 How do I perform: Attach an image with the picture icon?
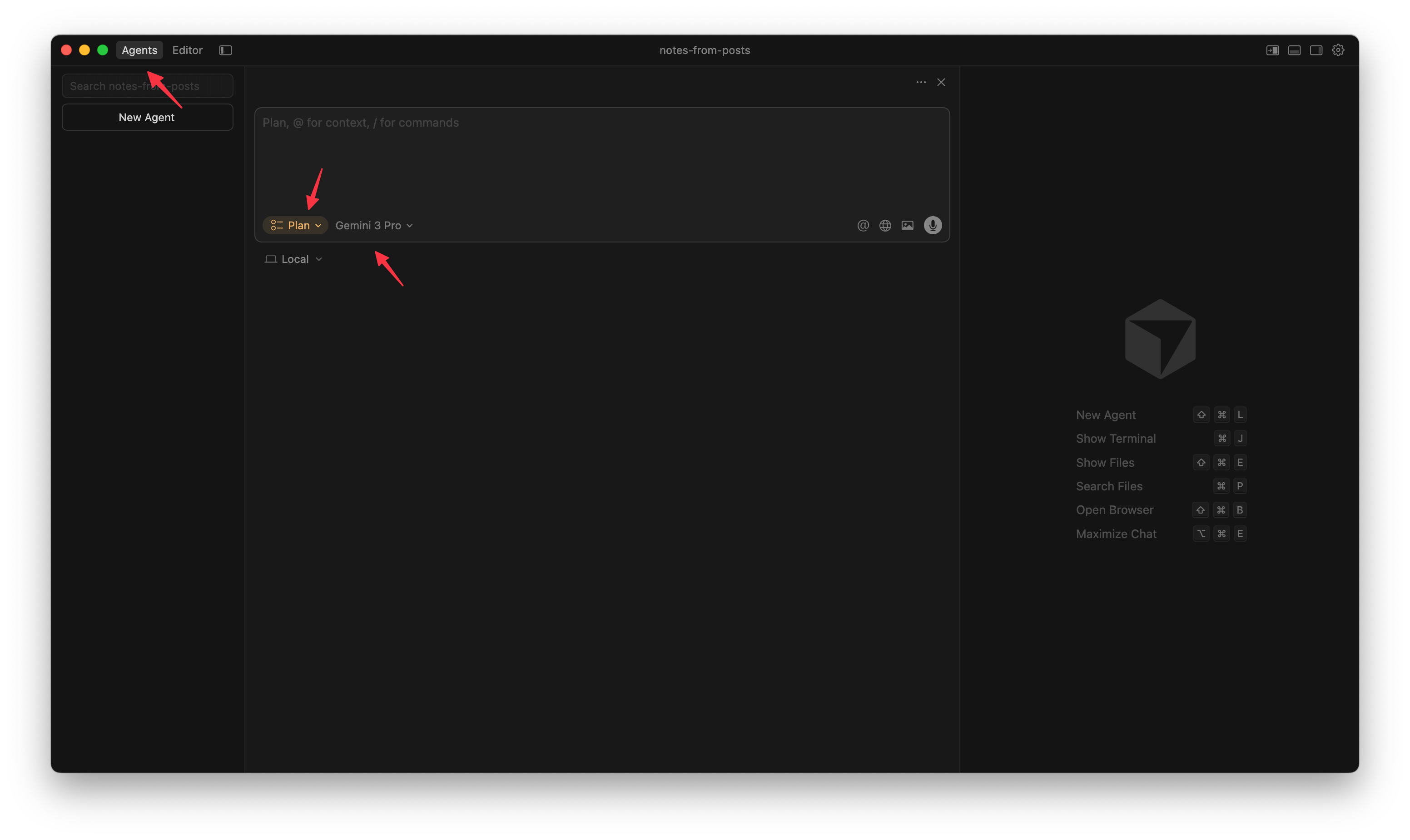pos(907,225)
